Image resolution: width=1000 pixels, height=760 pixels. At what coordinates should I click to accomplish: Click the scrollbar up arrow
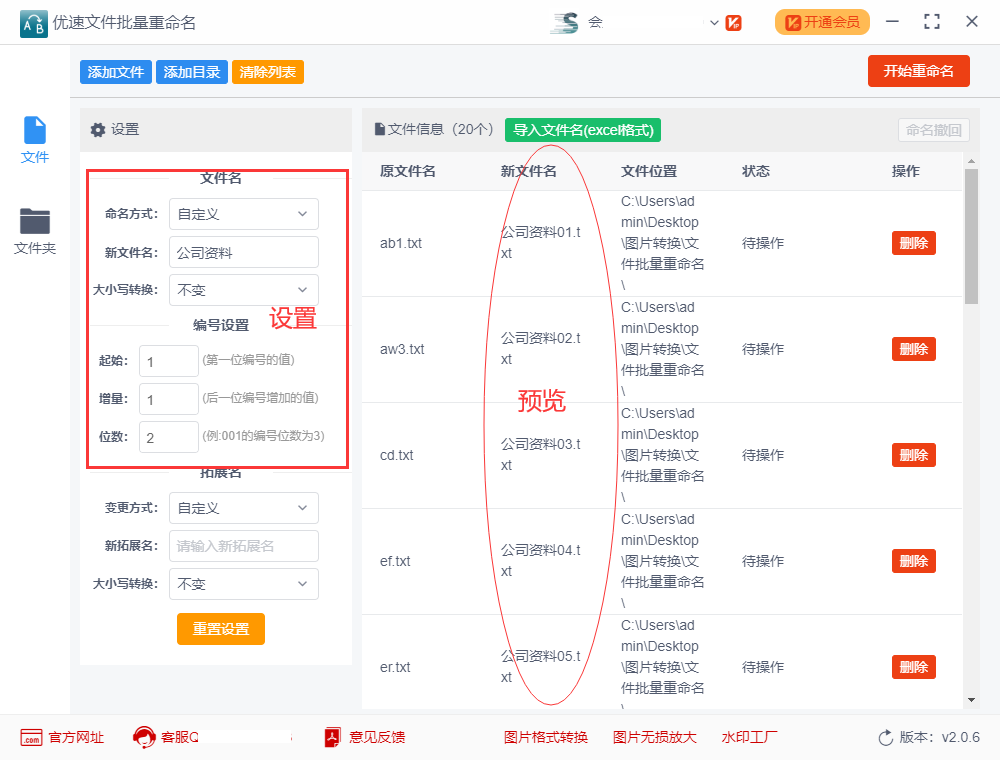[x=971, y=161]
